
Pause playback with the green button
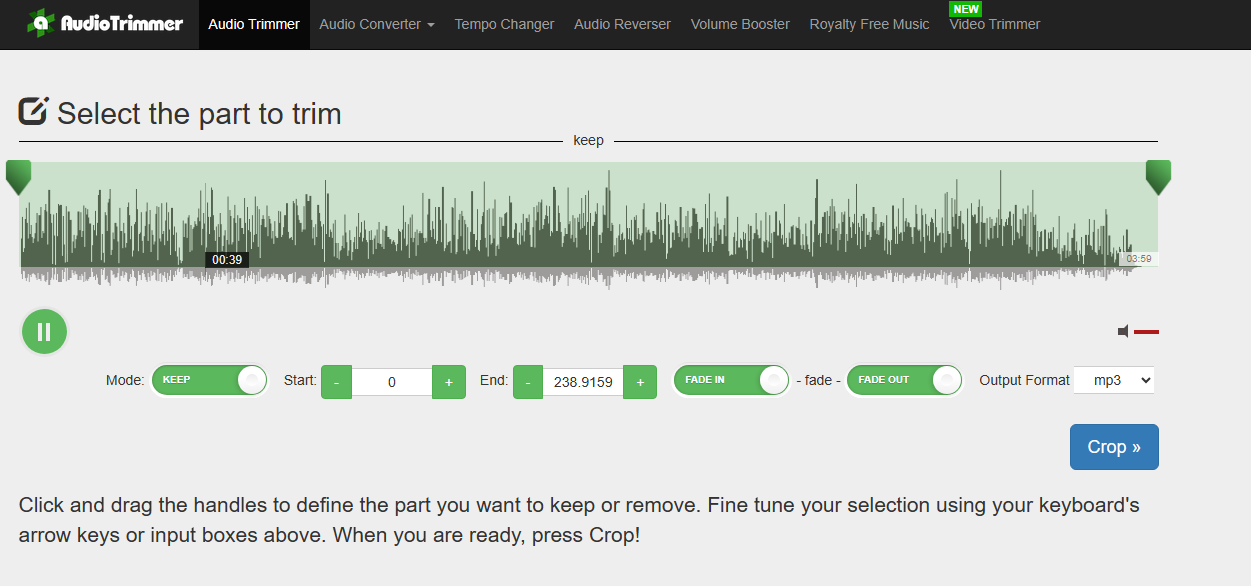coord(44,332)
